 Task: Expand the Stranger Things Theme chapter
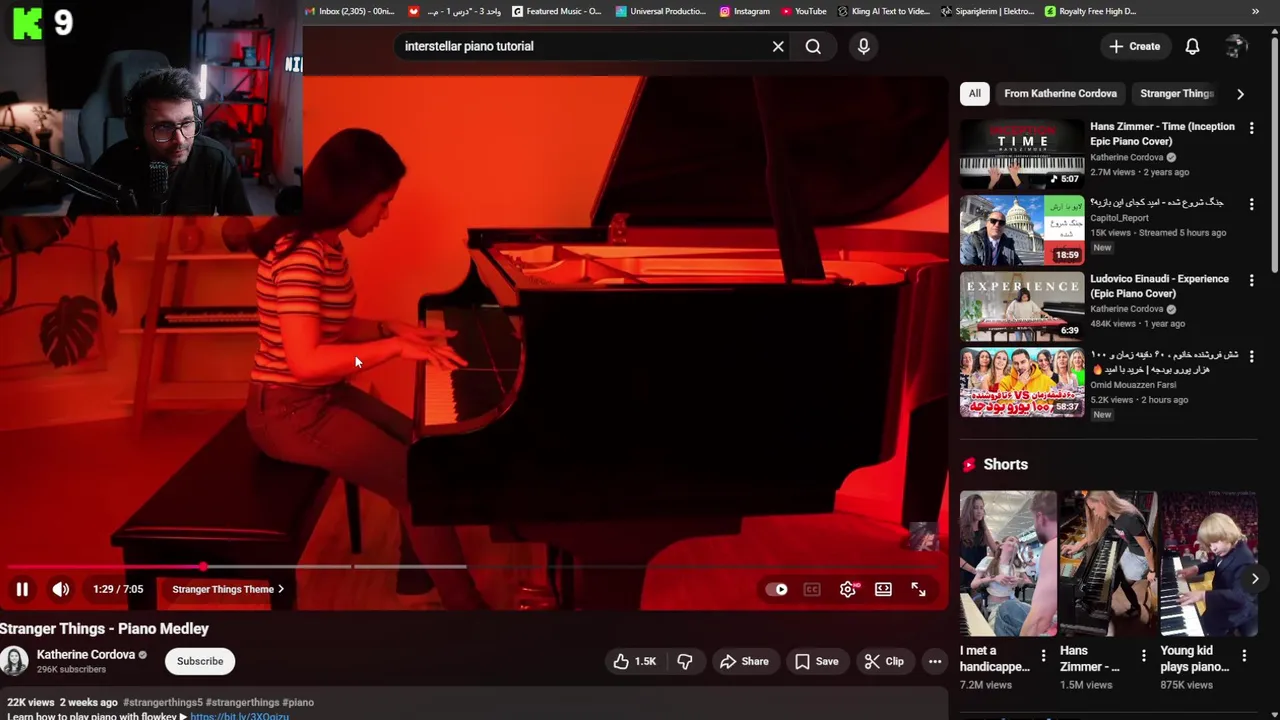[228, 589]
